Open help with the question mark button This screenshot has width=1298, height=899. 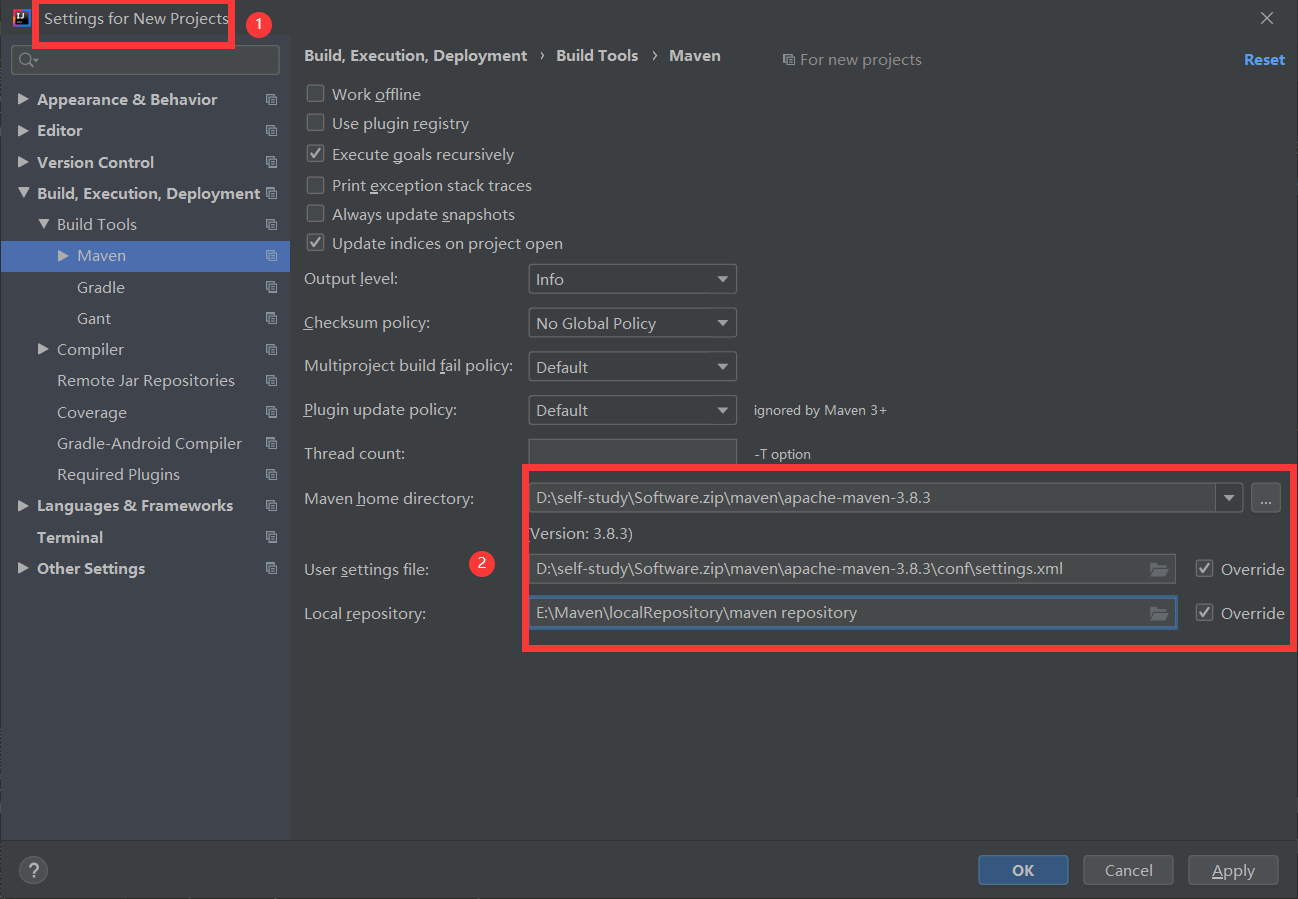(x=34, y=870)
